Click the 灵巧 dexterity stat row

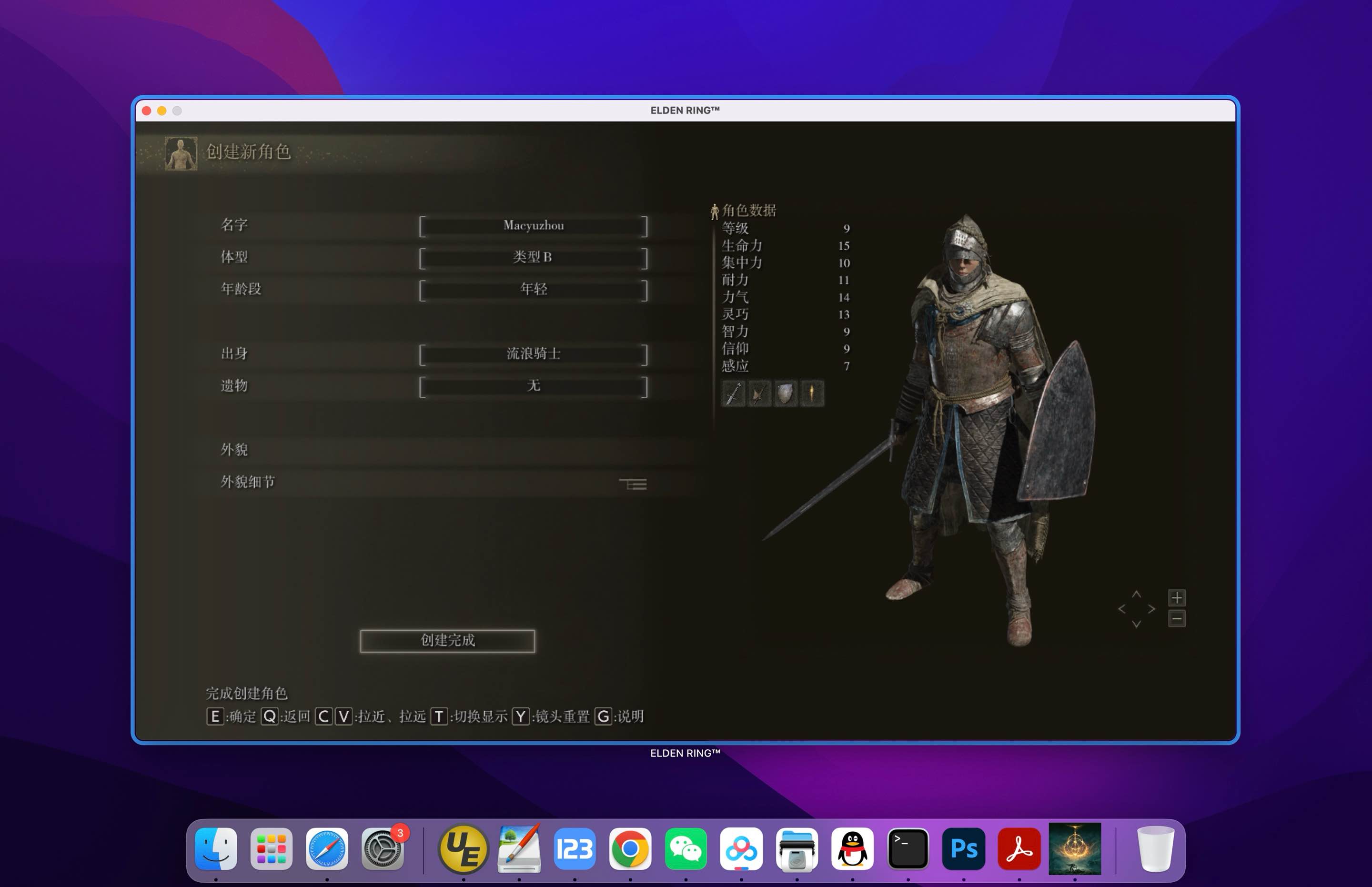click(x=786, y=314)
